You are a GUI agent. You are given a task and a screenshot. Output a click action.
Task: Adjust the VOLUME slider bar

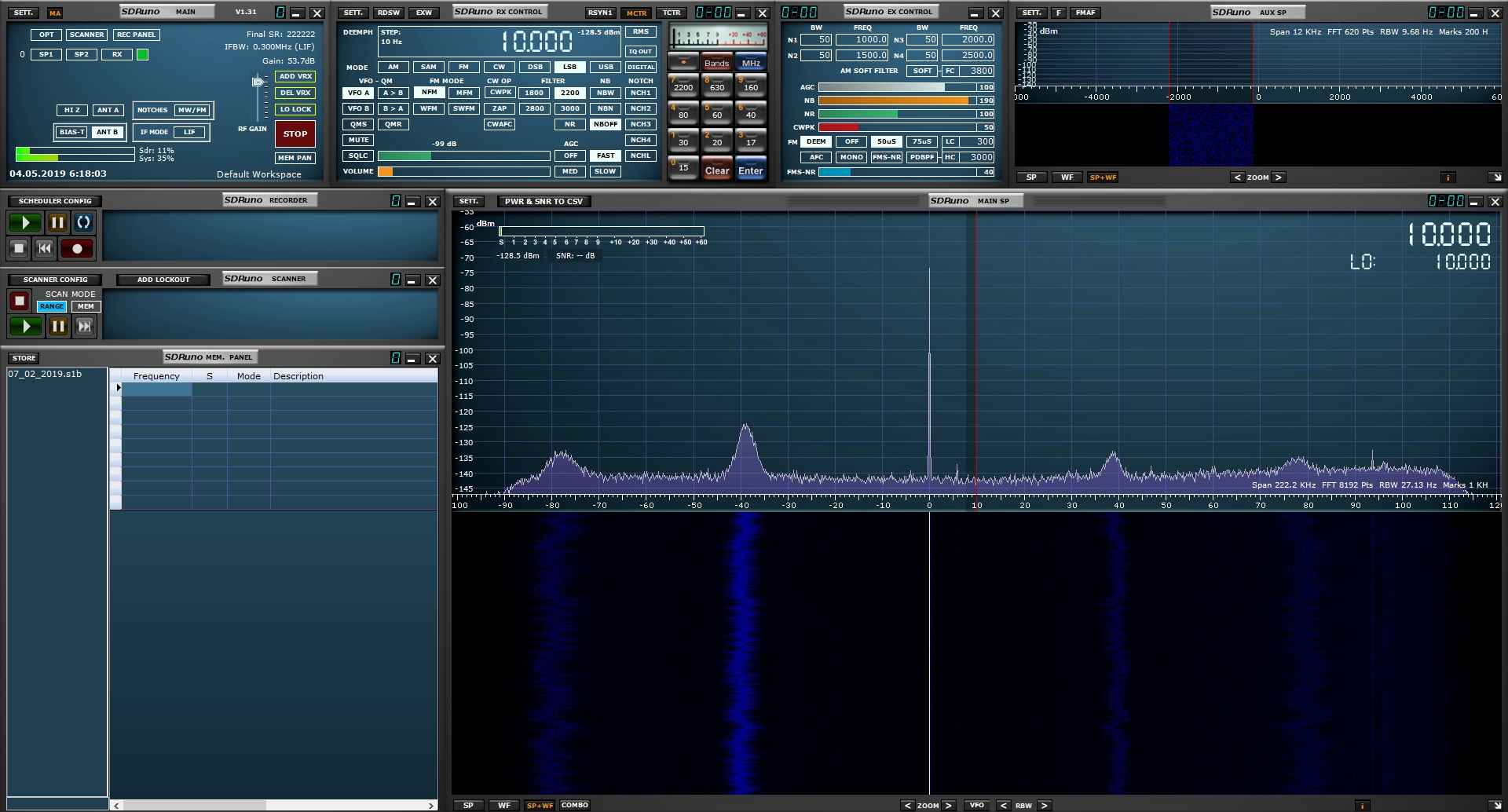(x=464, y=171)
